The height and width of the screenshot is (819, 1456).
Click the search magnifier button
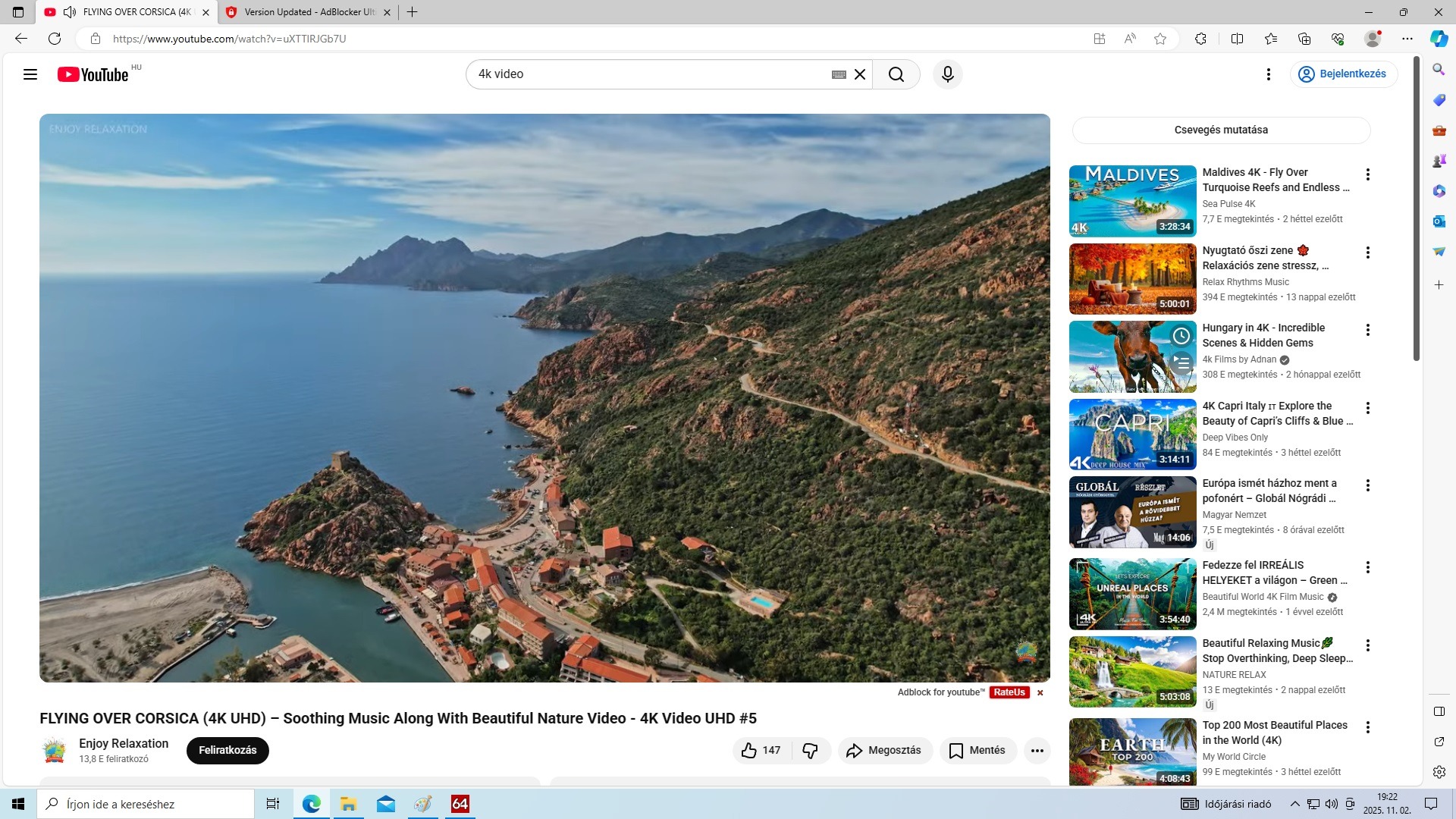click(x=896, y=74)
